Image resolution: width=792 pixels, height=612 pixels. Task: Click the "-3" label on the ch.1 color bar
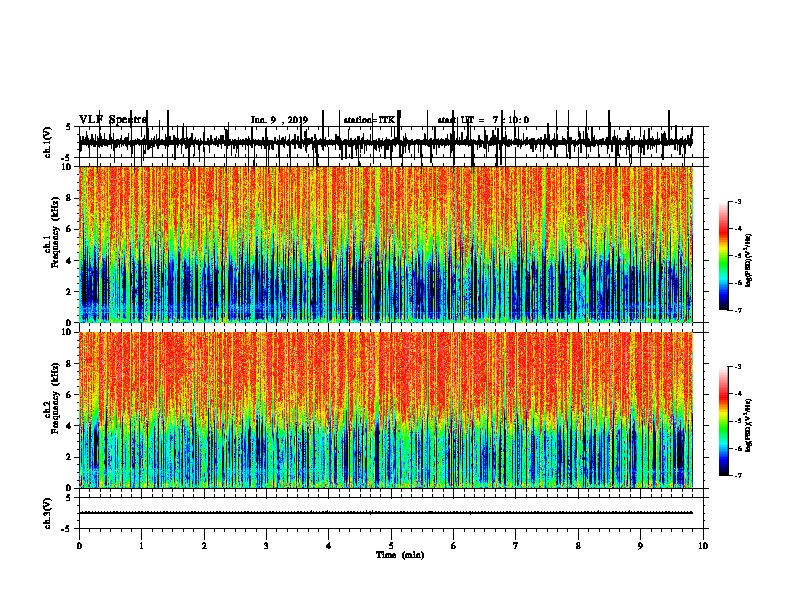click(737, 201)
